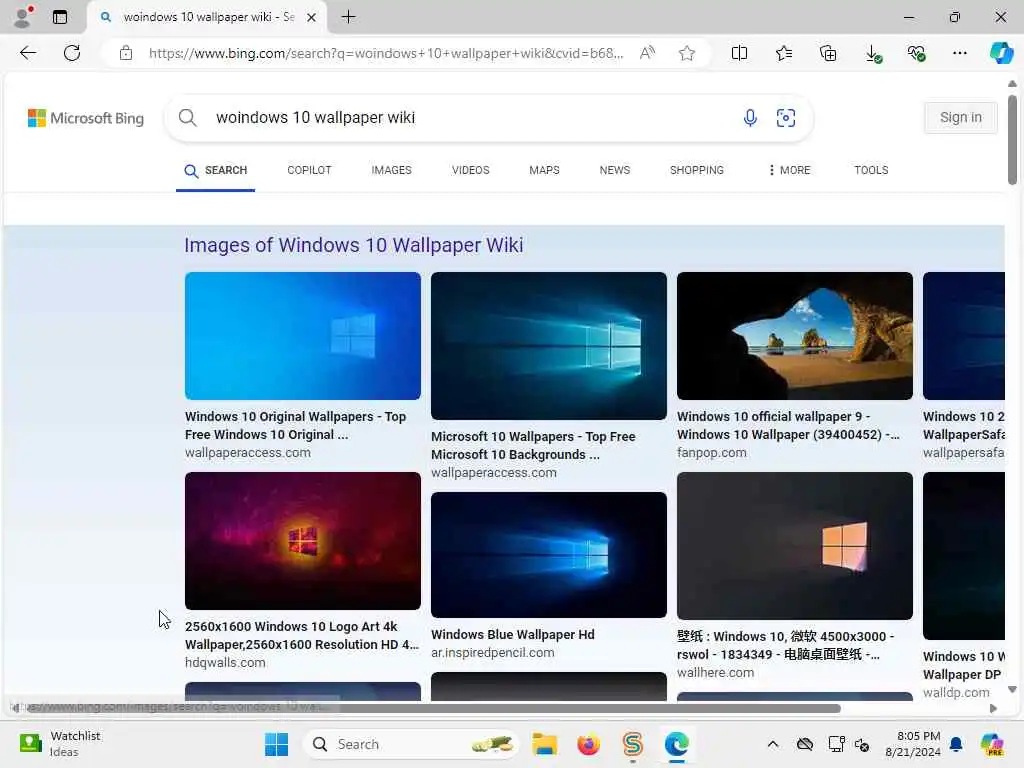This screenshot has height=768, width=1024.
Task: Open orange Windows logo wallhere thumbnail
Action: point(795,546)
